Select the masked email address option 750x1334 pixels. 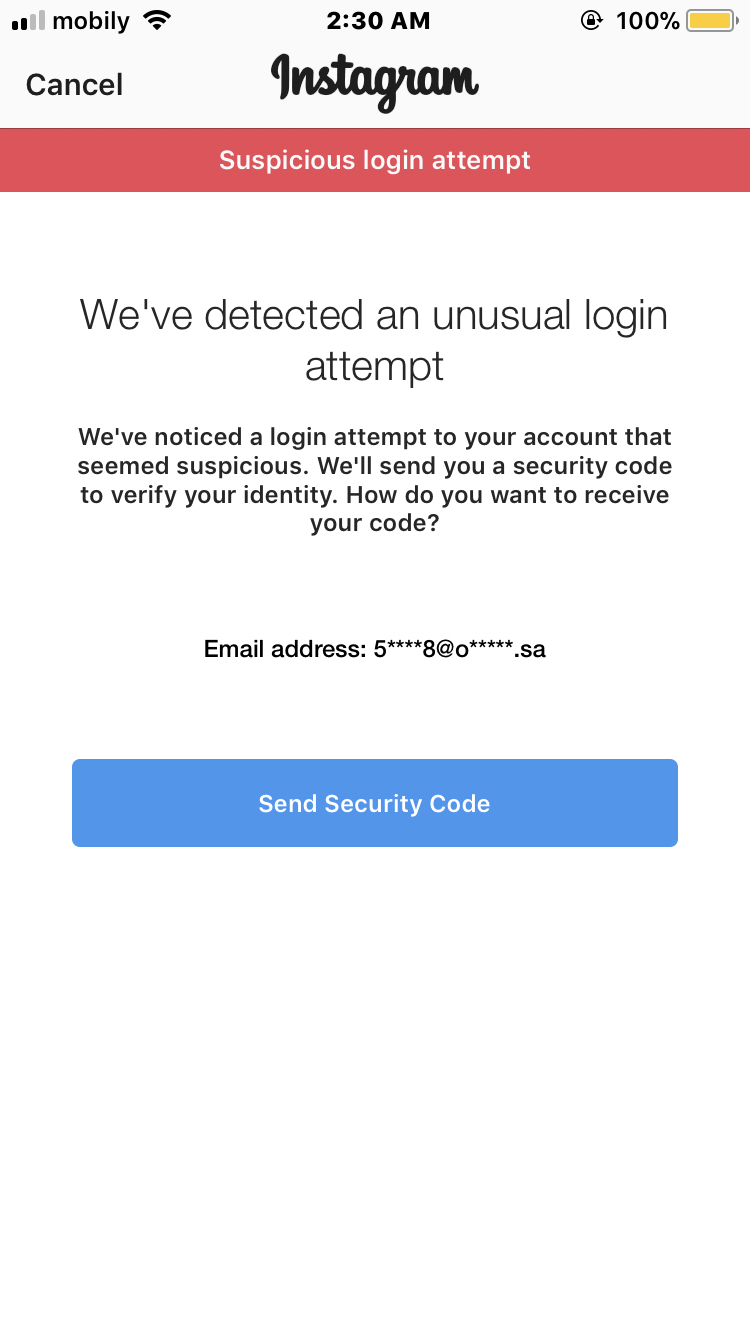(375, 649)
